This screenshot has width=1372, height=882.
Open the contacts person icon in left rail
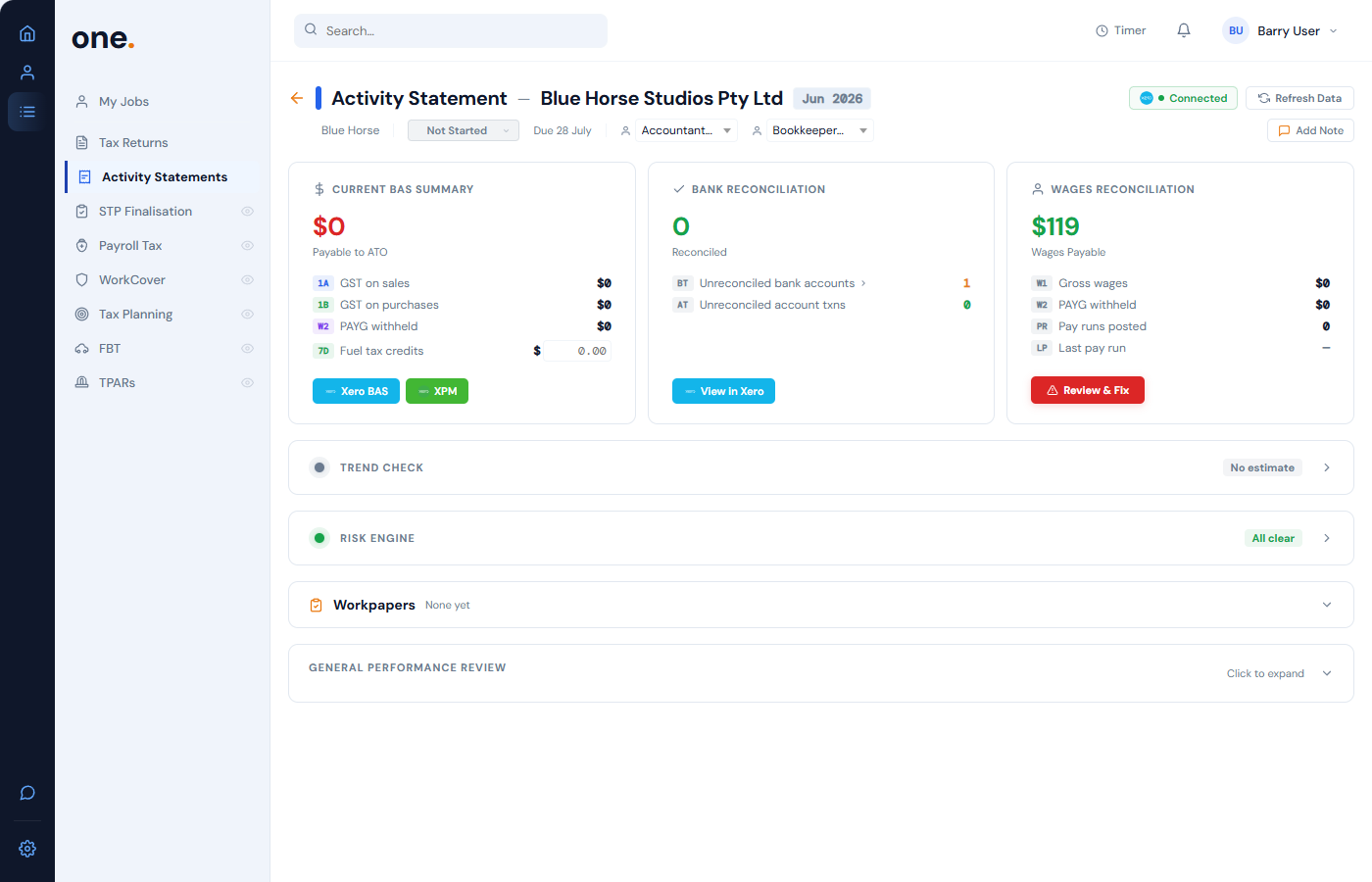(x=27, y=73)
